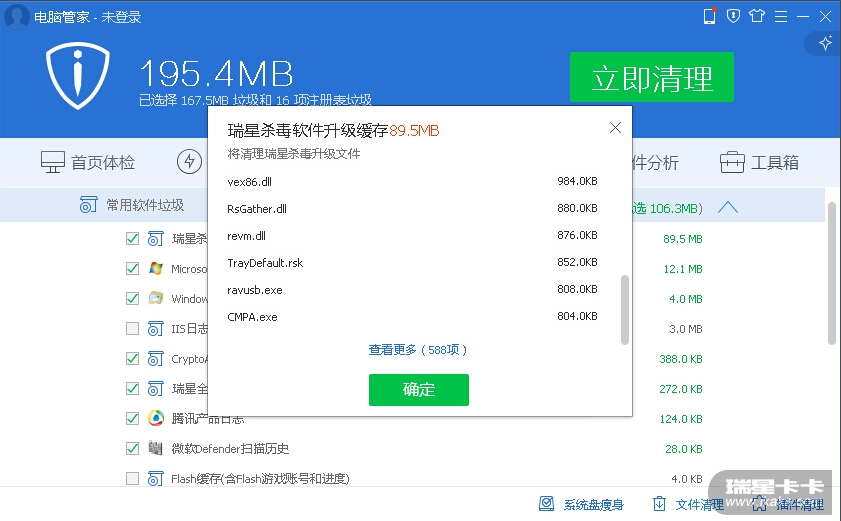Click the 195.4MB total size text
The height and width of the screenshot is (521, 841).
point(217,74)
